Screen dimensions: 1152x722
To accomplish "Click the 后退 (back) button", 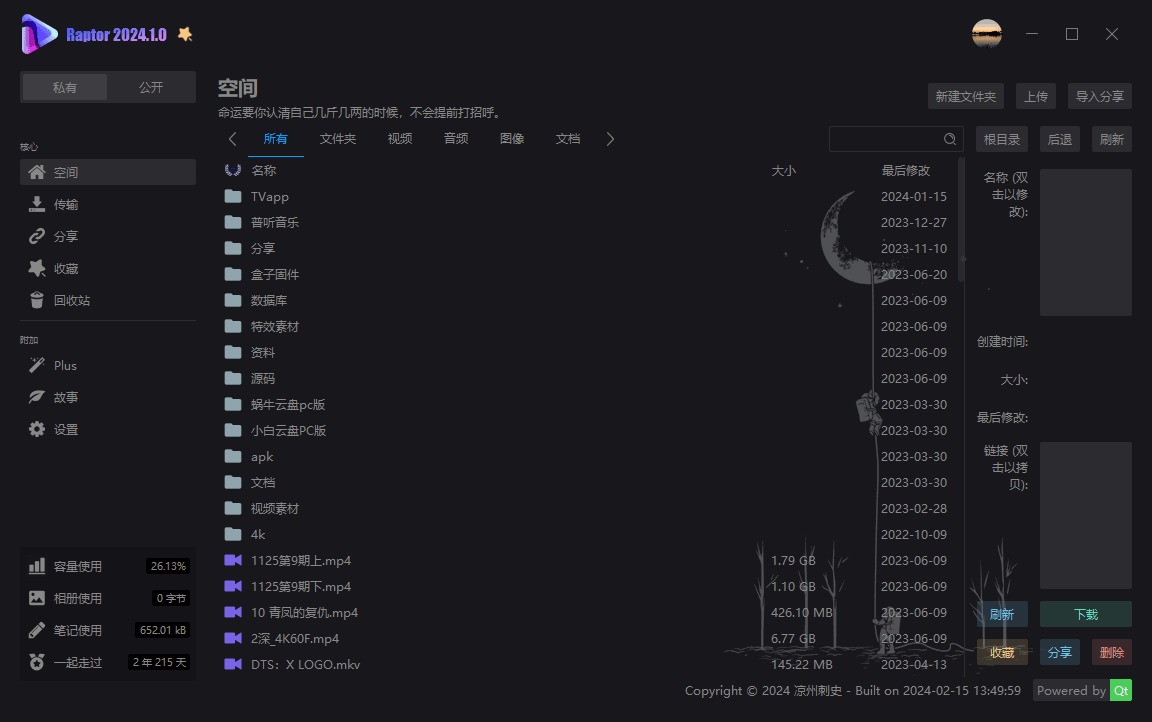I will (x=1059, y=138).
